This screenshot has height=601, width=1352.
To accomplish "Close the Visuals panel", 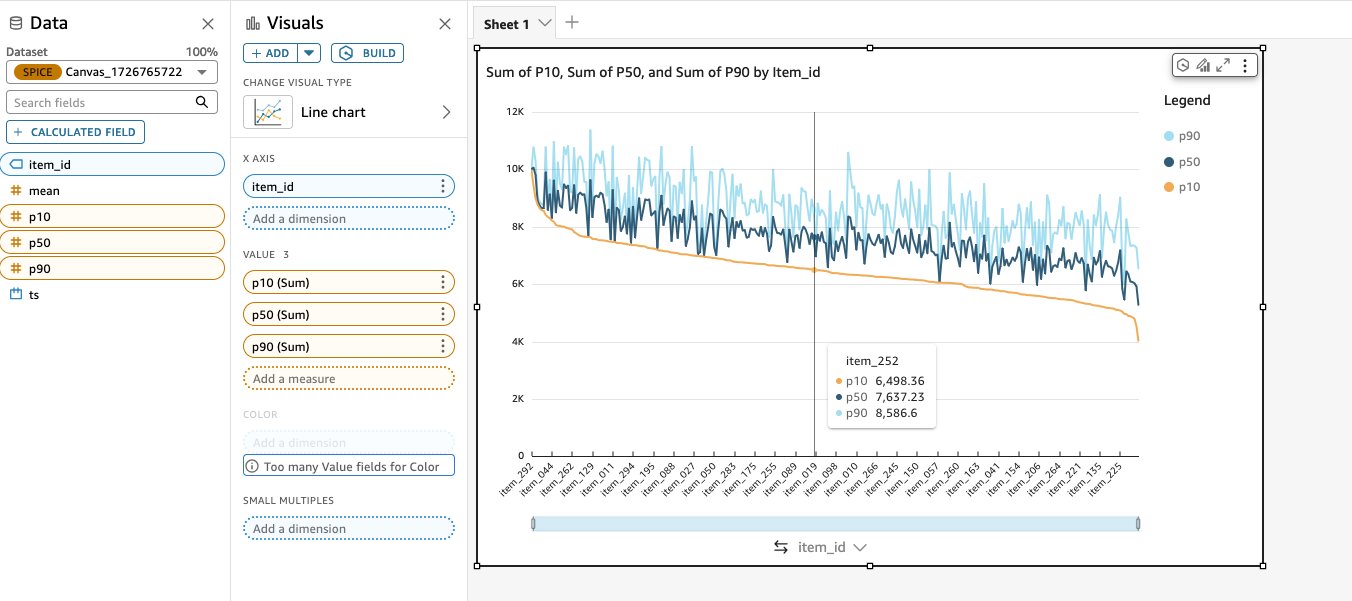I will tap(445, 24).
